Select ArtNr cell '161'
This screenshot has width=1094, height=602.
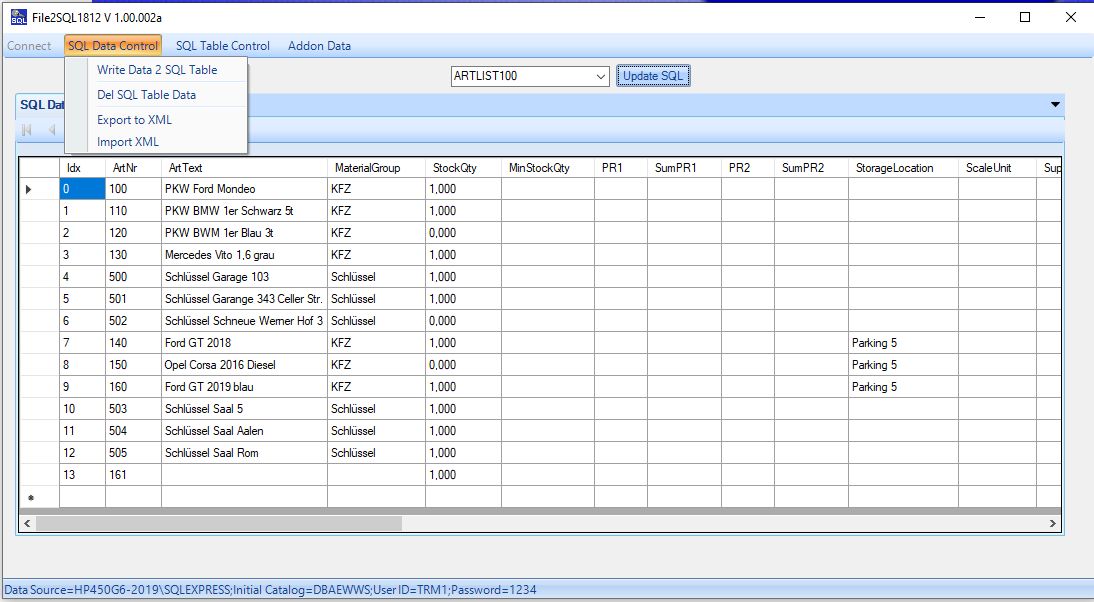(133, 474)
